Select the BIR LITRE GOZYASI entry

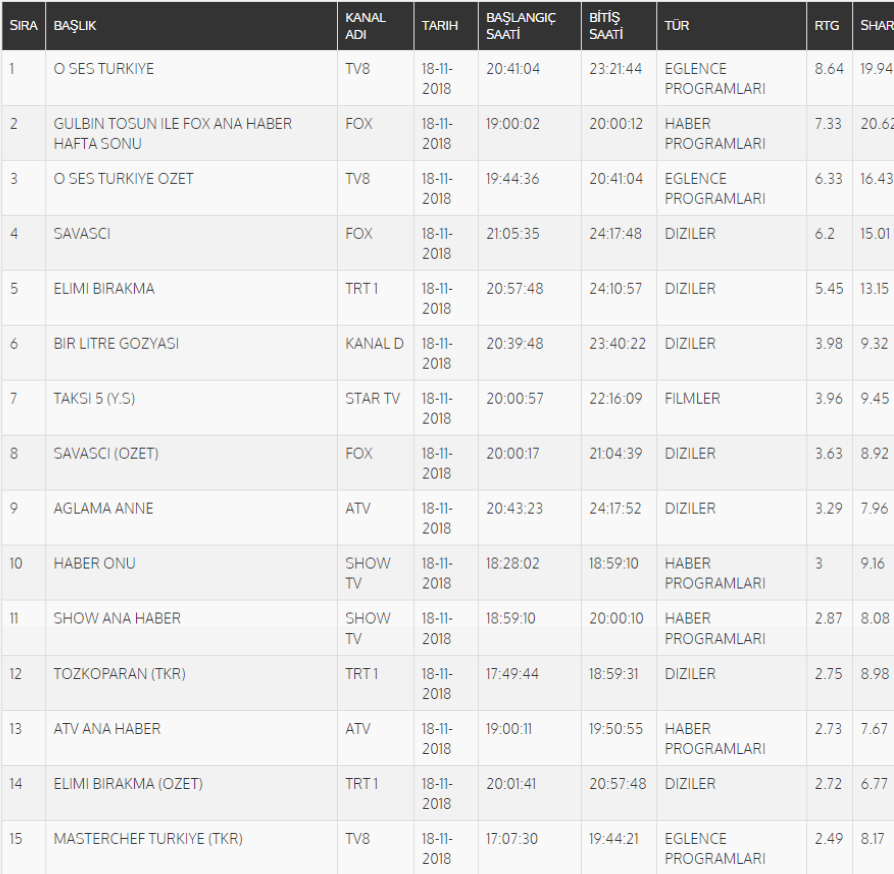pos(116,344)
